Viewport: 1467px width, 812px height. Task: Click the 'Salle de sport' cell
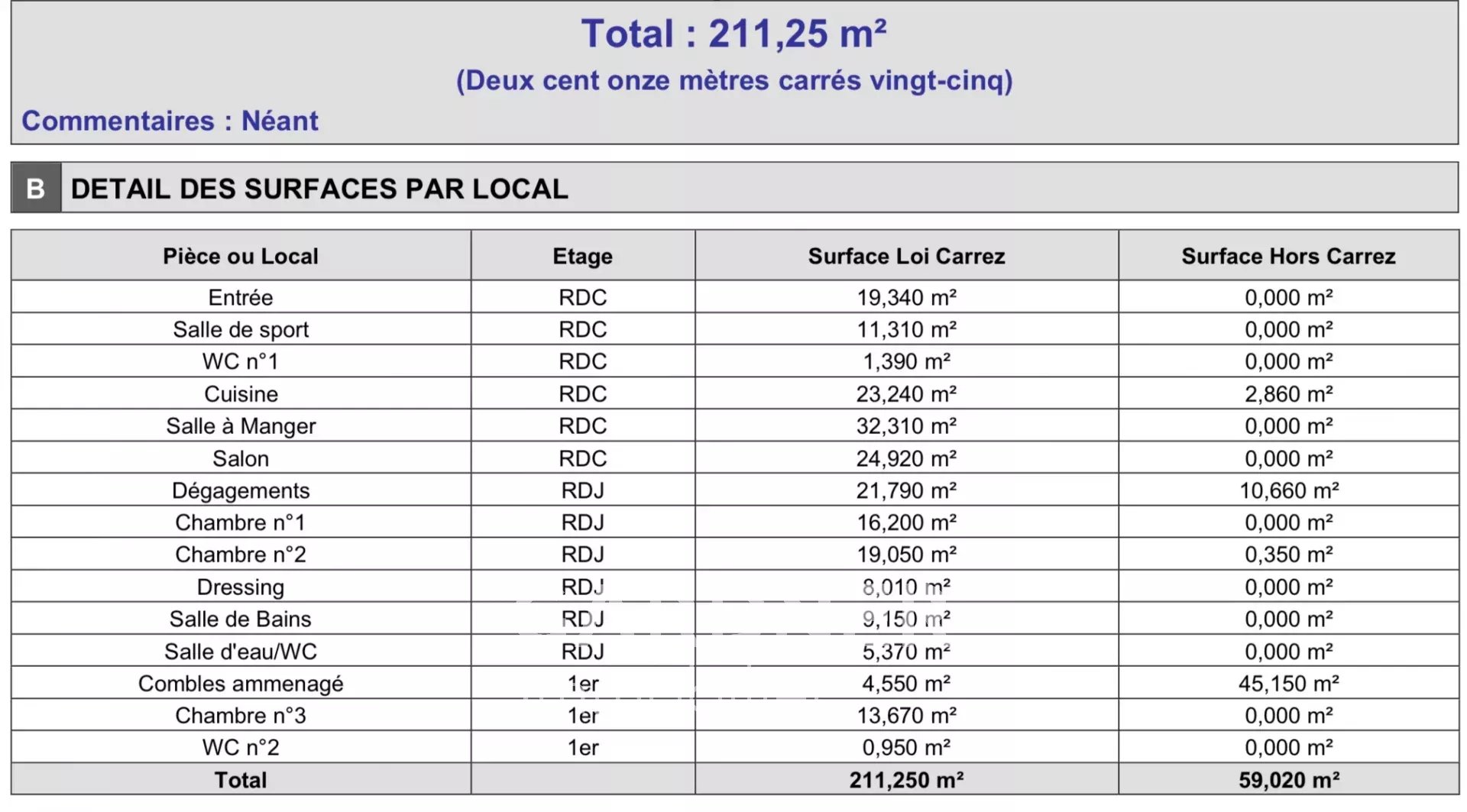point(241,329)
